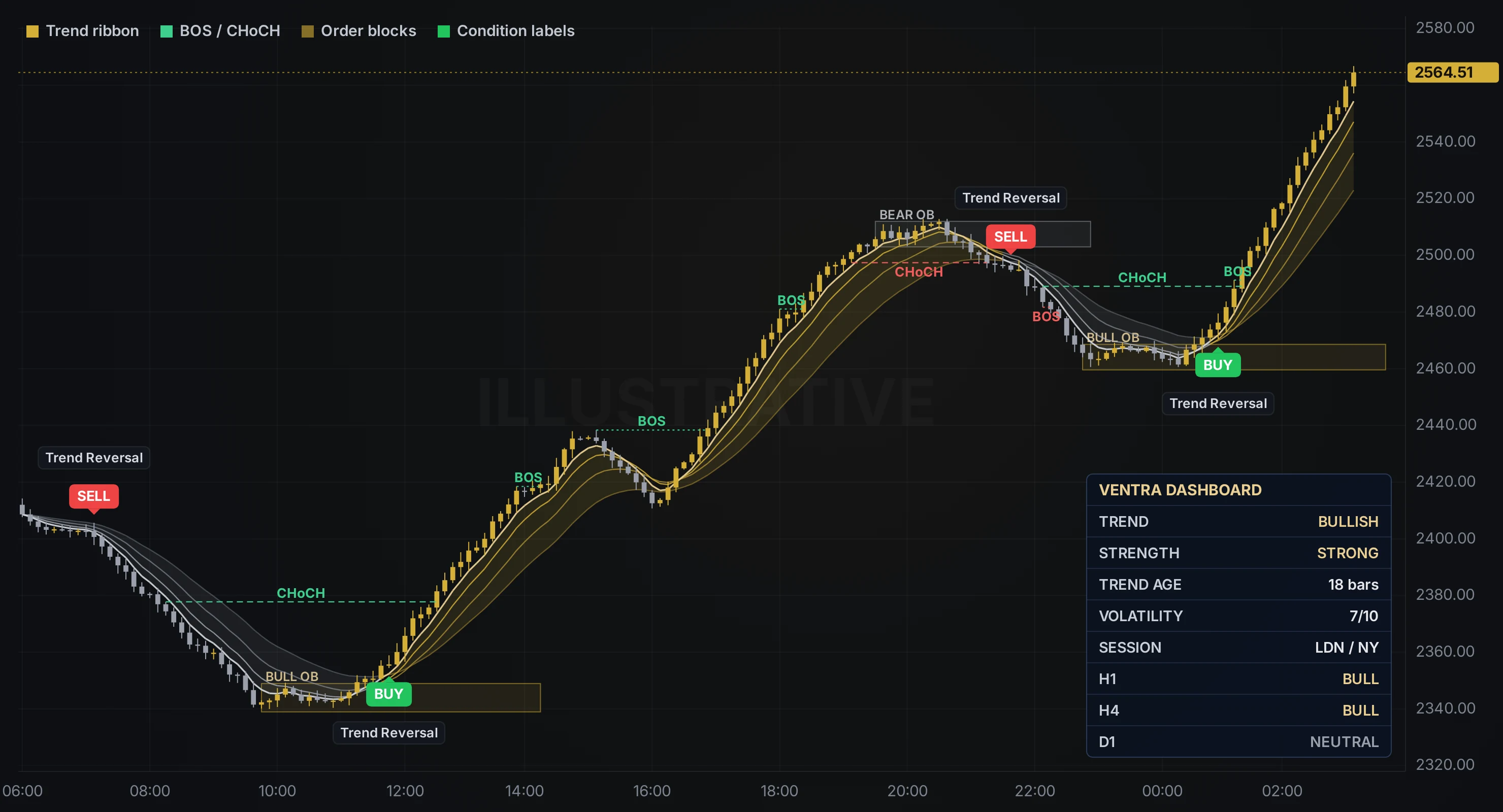Click the 2580.00 price axis label
The height and width of the screenshot is (812, 1503).
coord(1445,27)
